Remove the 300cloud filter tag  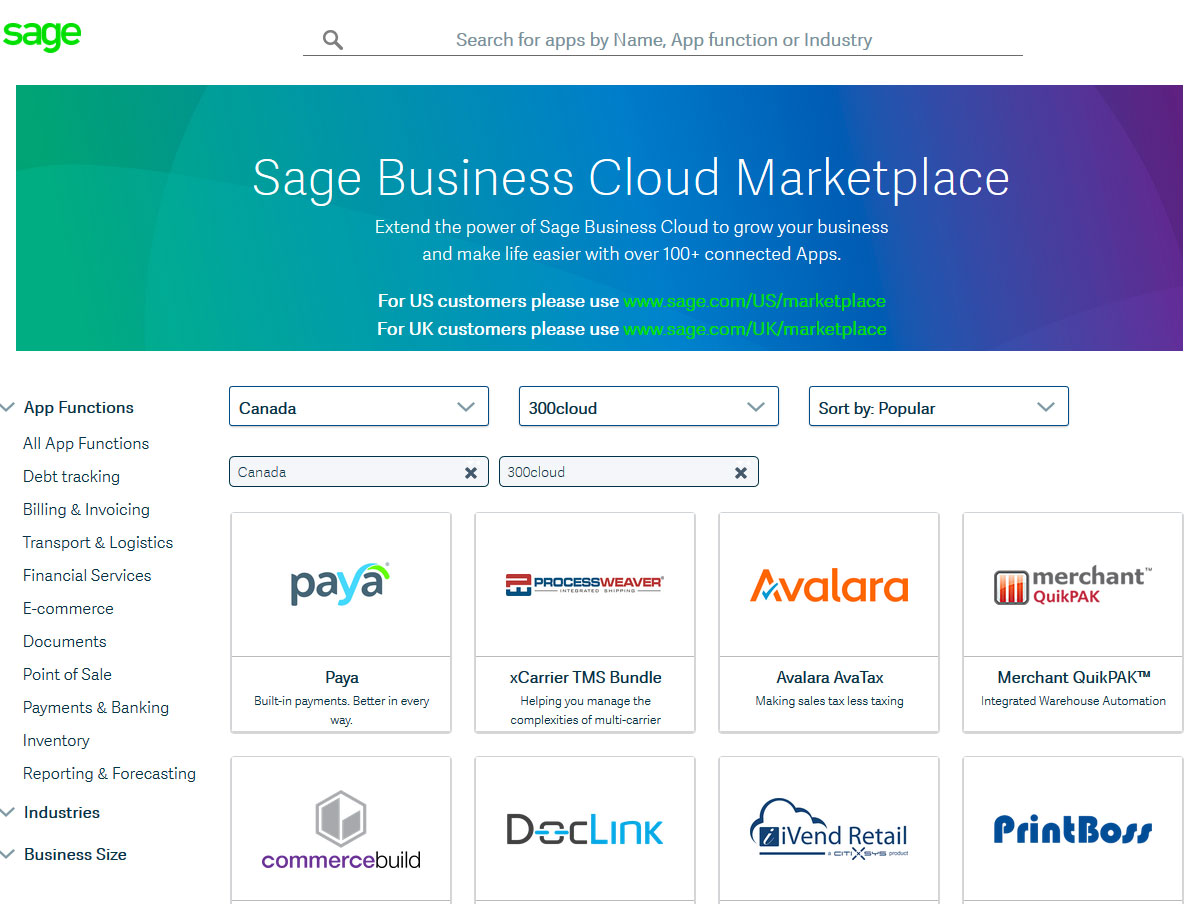coord(740,473)
